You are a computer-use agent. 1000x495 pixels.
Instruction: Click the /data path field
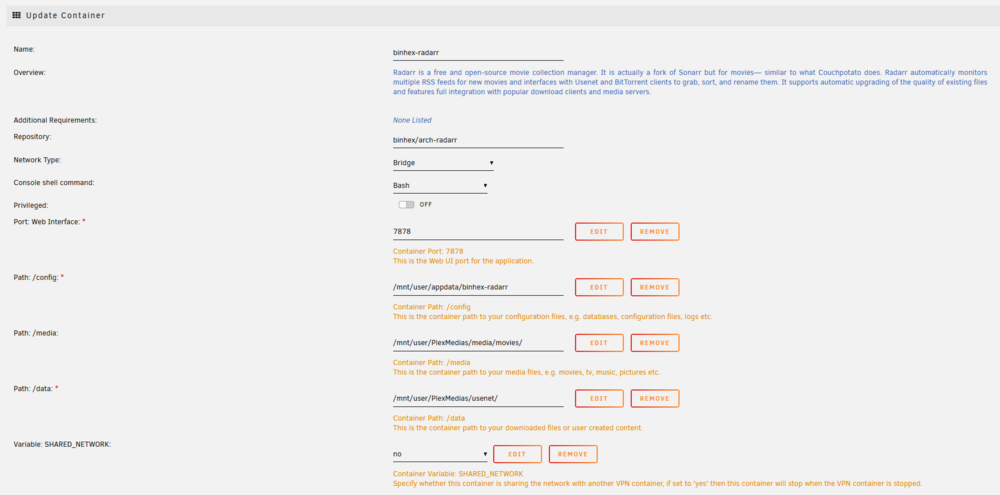coord(478,398)
